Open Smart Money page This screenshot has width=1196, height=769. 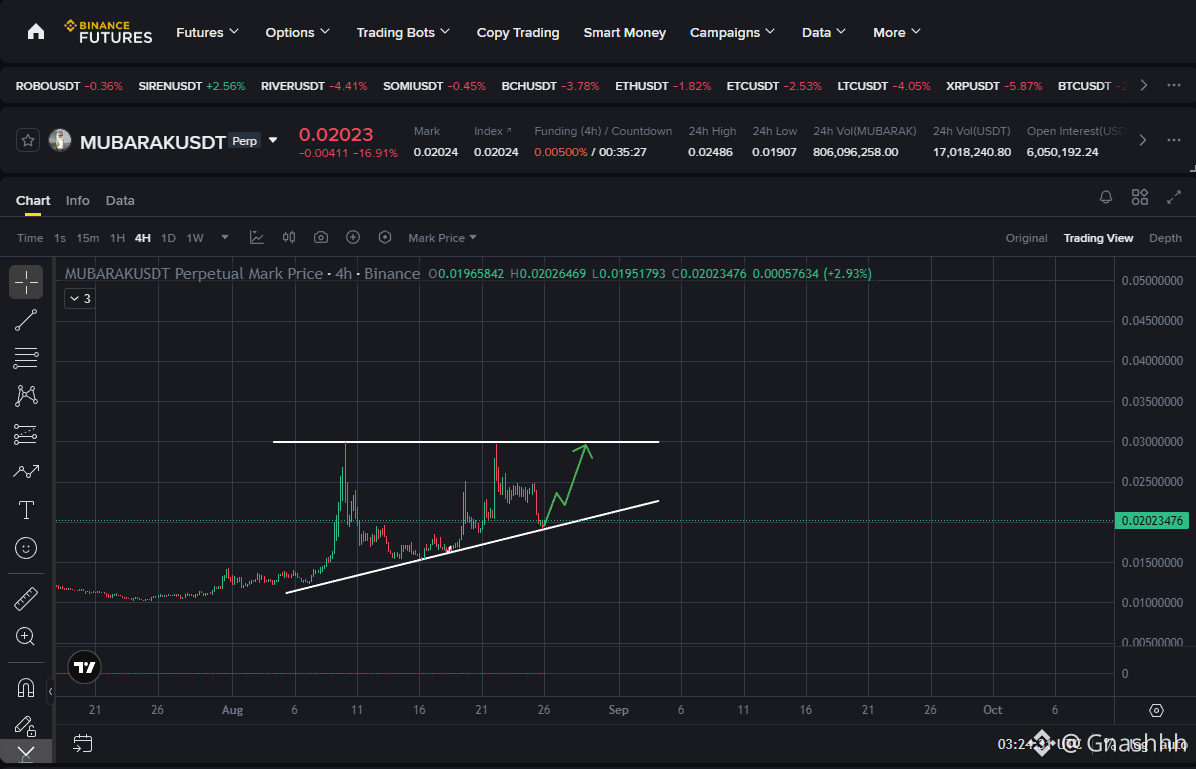click(x=625, y=32)
